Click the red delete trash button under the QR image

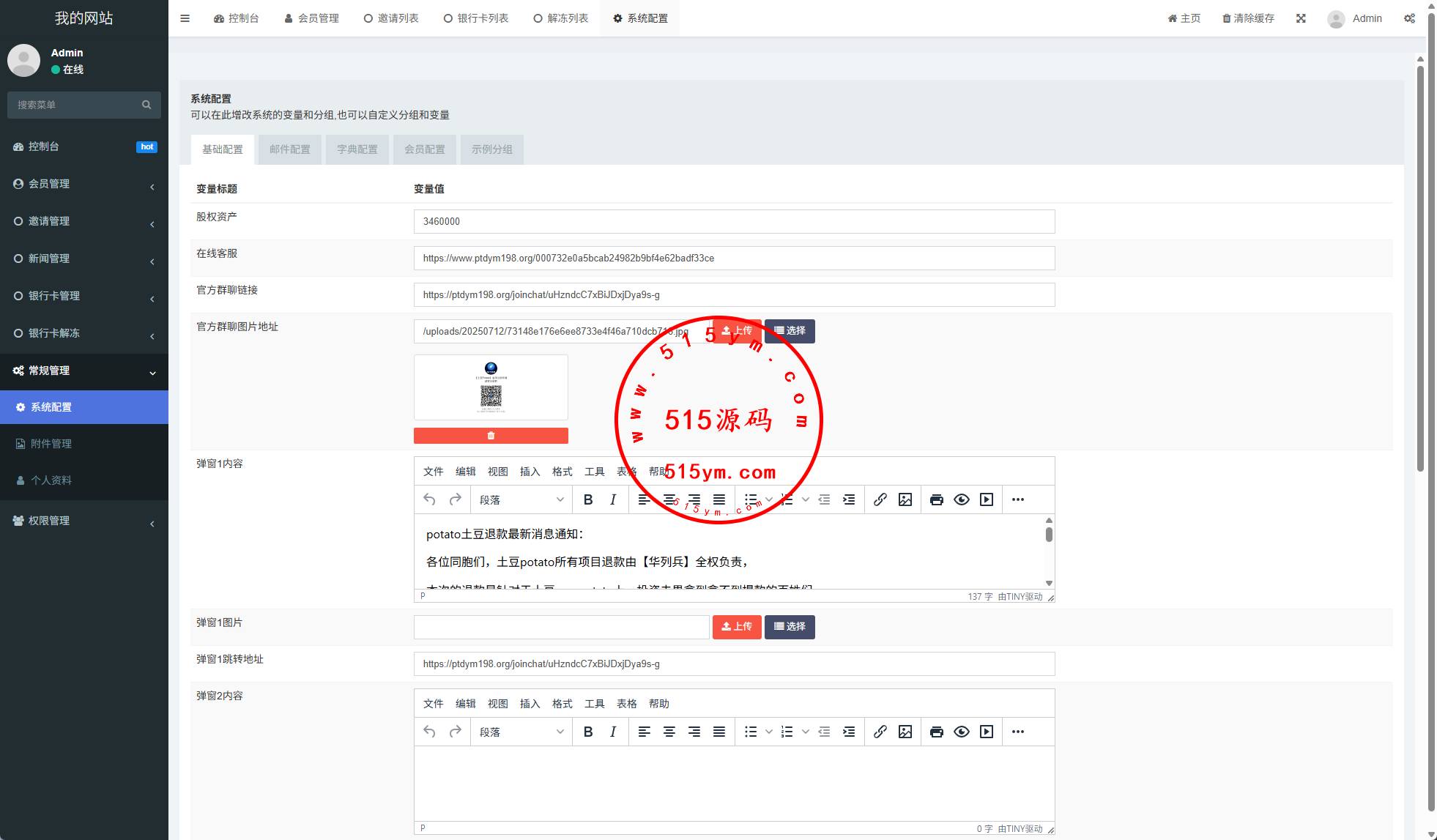491,436
